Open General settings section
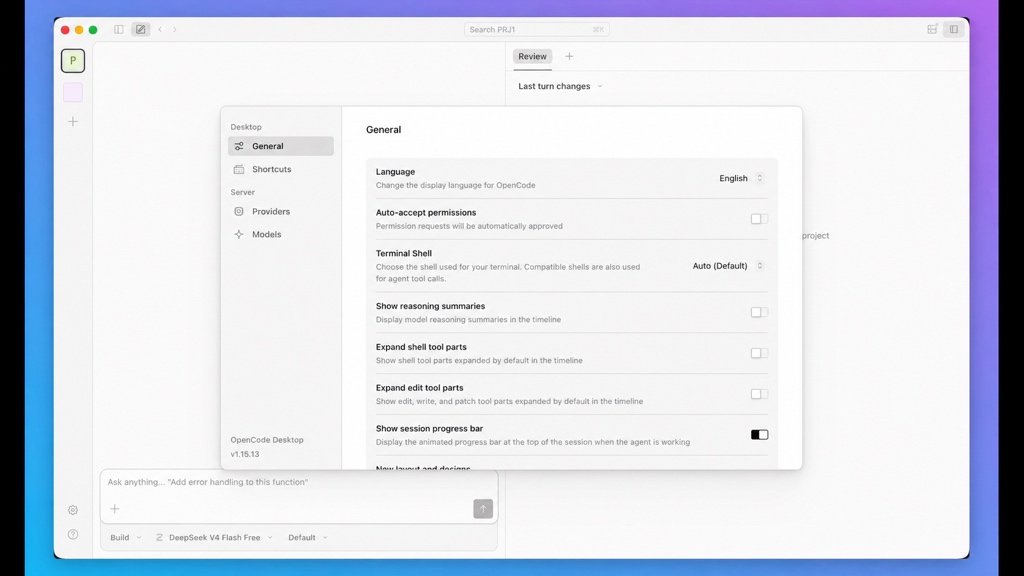The width and height of the screenshot is (1024, 576). click(281, 146)
